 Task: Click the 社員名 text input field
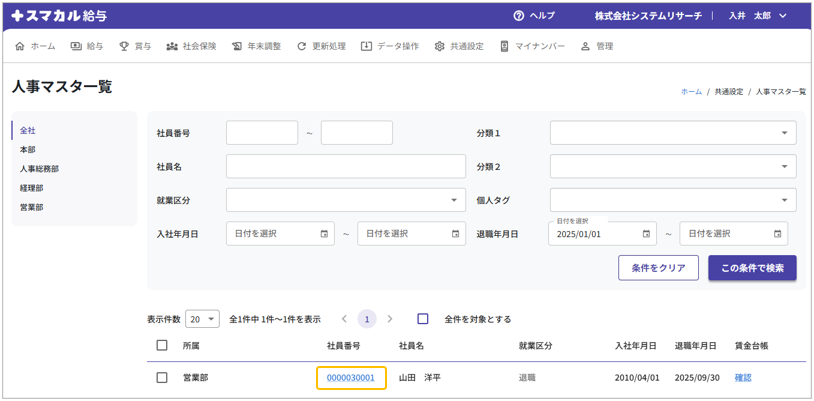coord(345,167)
